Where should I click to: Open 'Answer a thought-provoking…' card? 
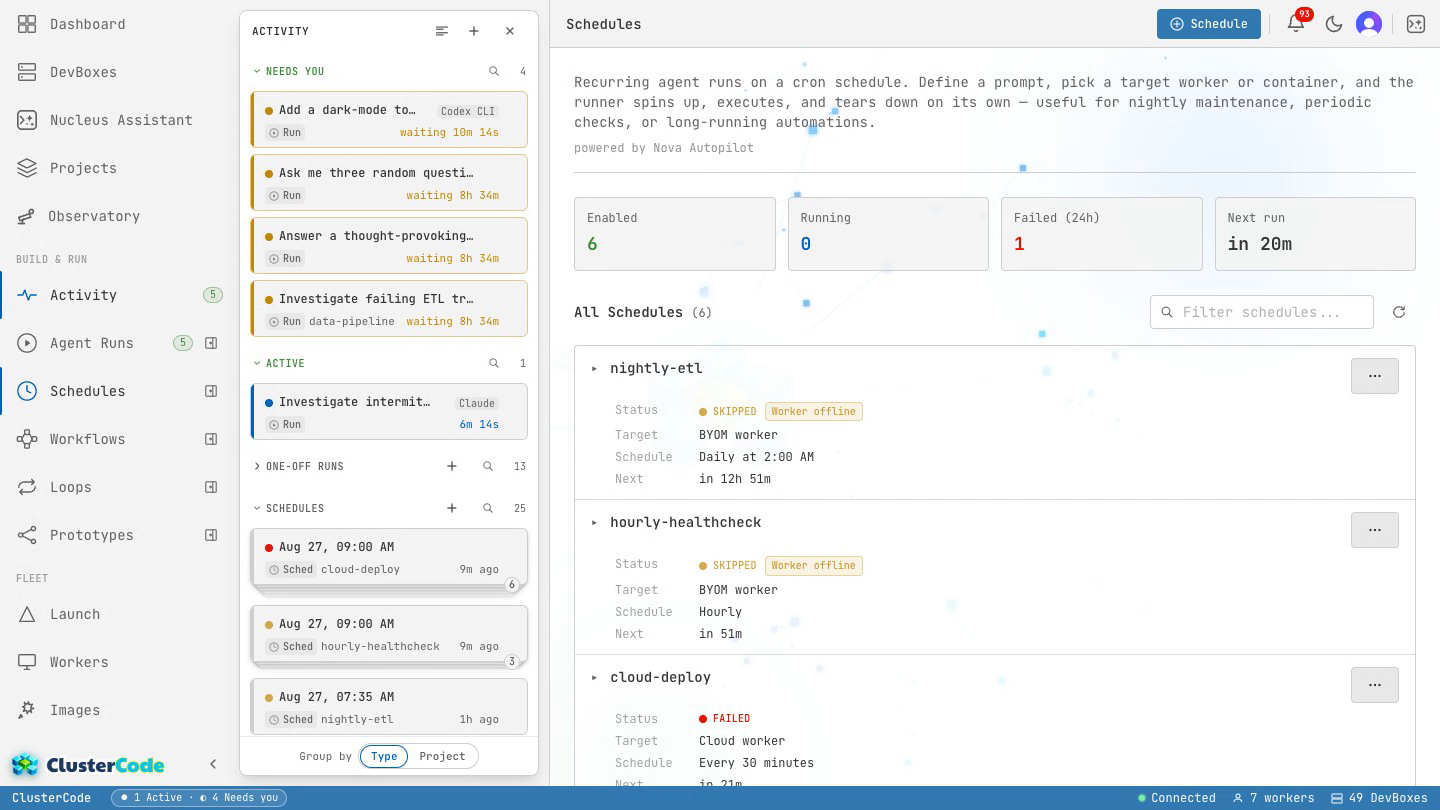pyautogui.click(x=389, y=246)
